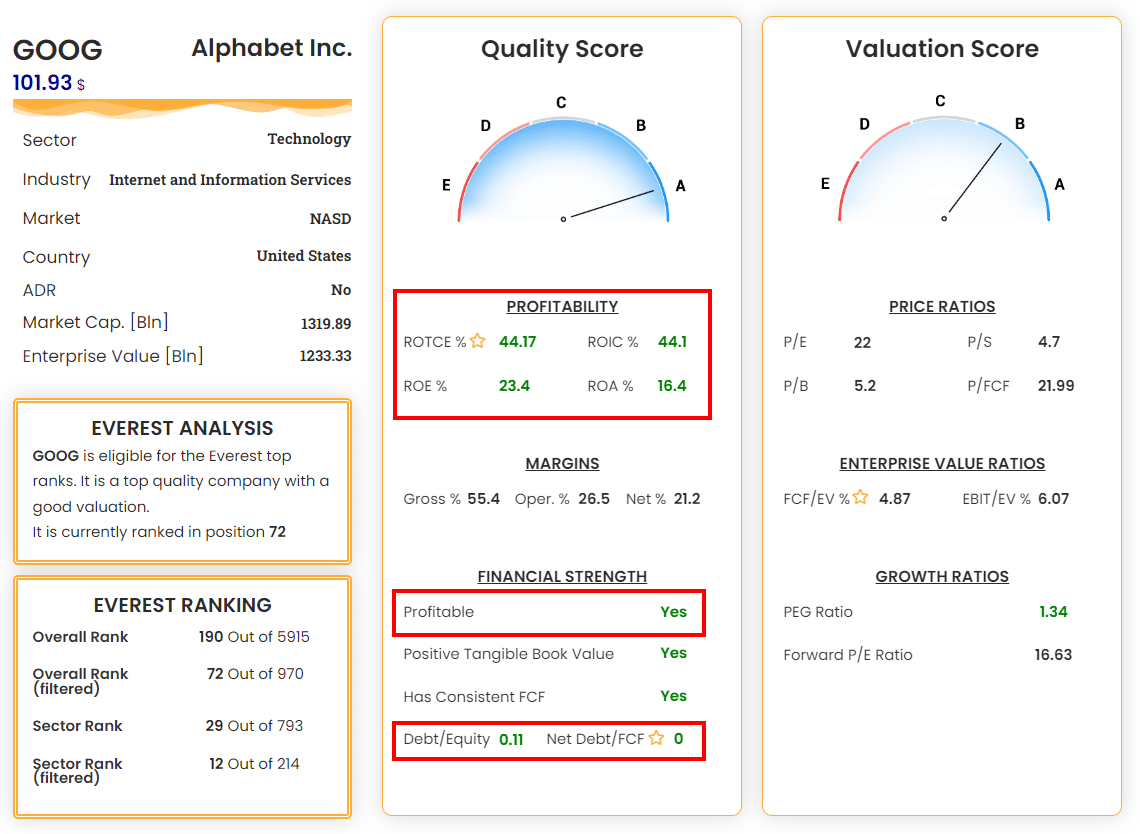Click the P/S value 4.7
1140x834 pixels.
point(1049,342)
